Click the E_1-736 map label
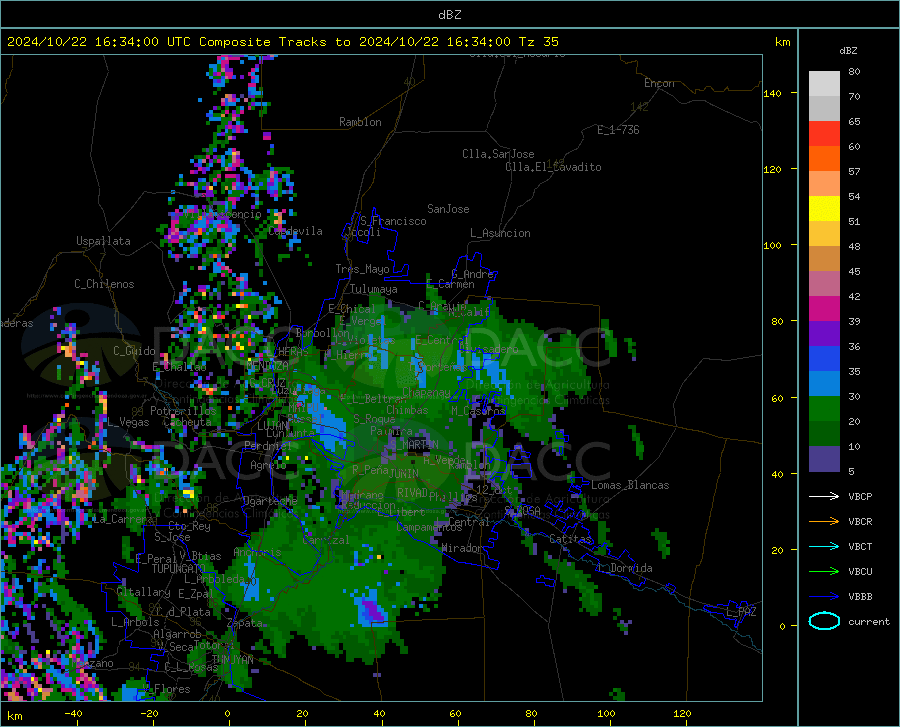Image resolution: width=900 pixels, height=727 pixels. coord(618,130)
